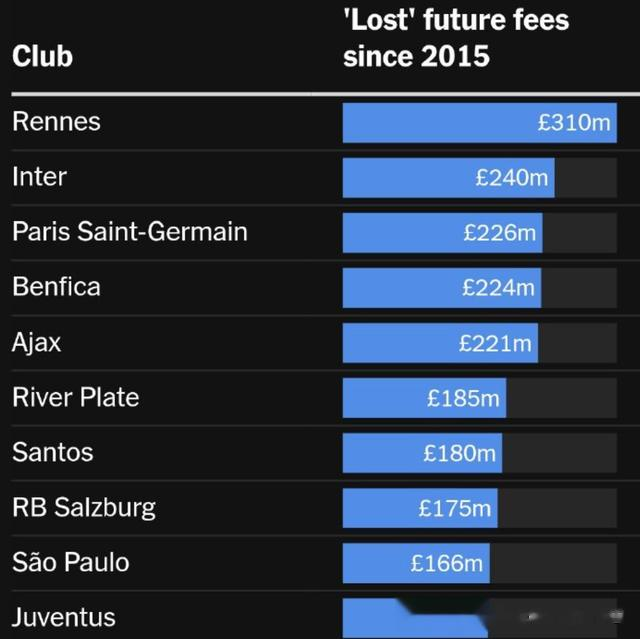Select the Juventus club name

click(x=64, y=617)
